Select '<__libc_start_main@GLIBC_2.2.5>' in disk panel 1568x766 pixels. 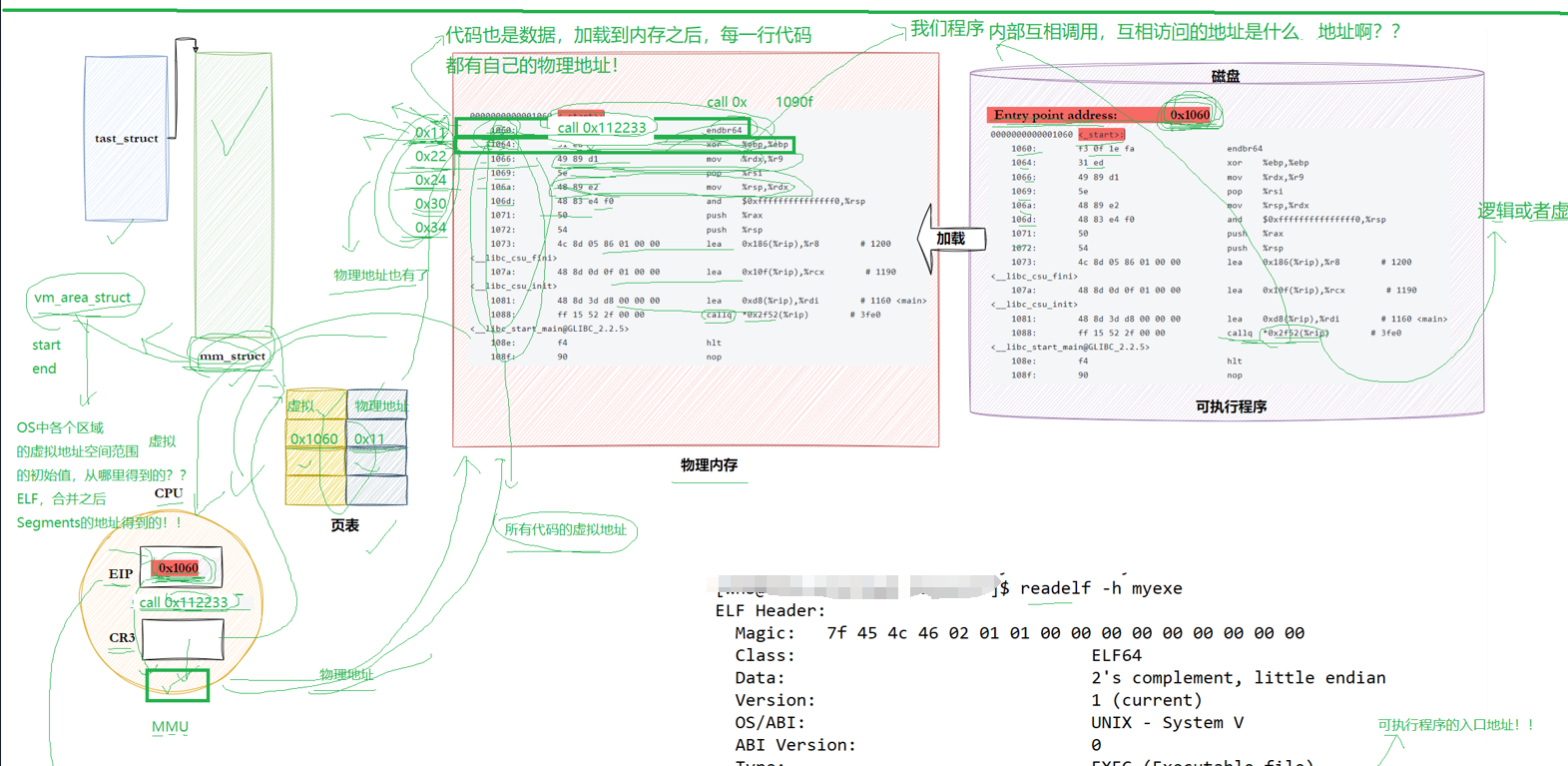tap(1070, 347)
